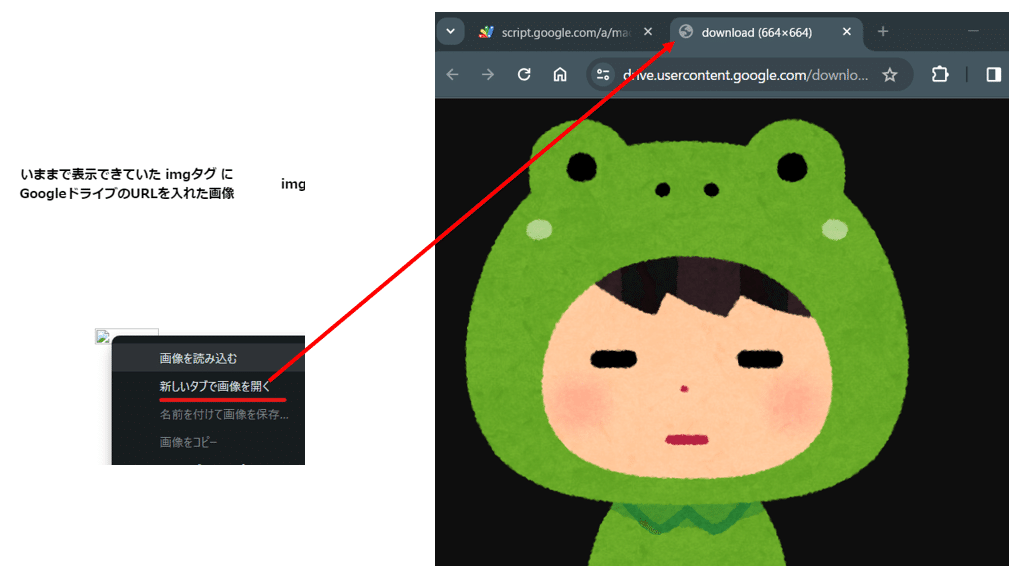This screenshot has width=1027, height=578.
Task: Click the いままで表示できていた imgタグ に text
Action: click(126, 174)
